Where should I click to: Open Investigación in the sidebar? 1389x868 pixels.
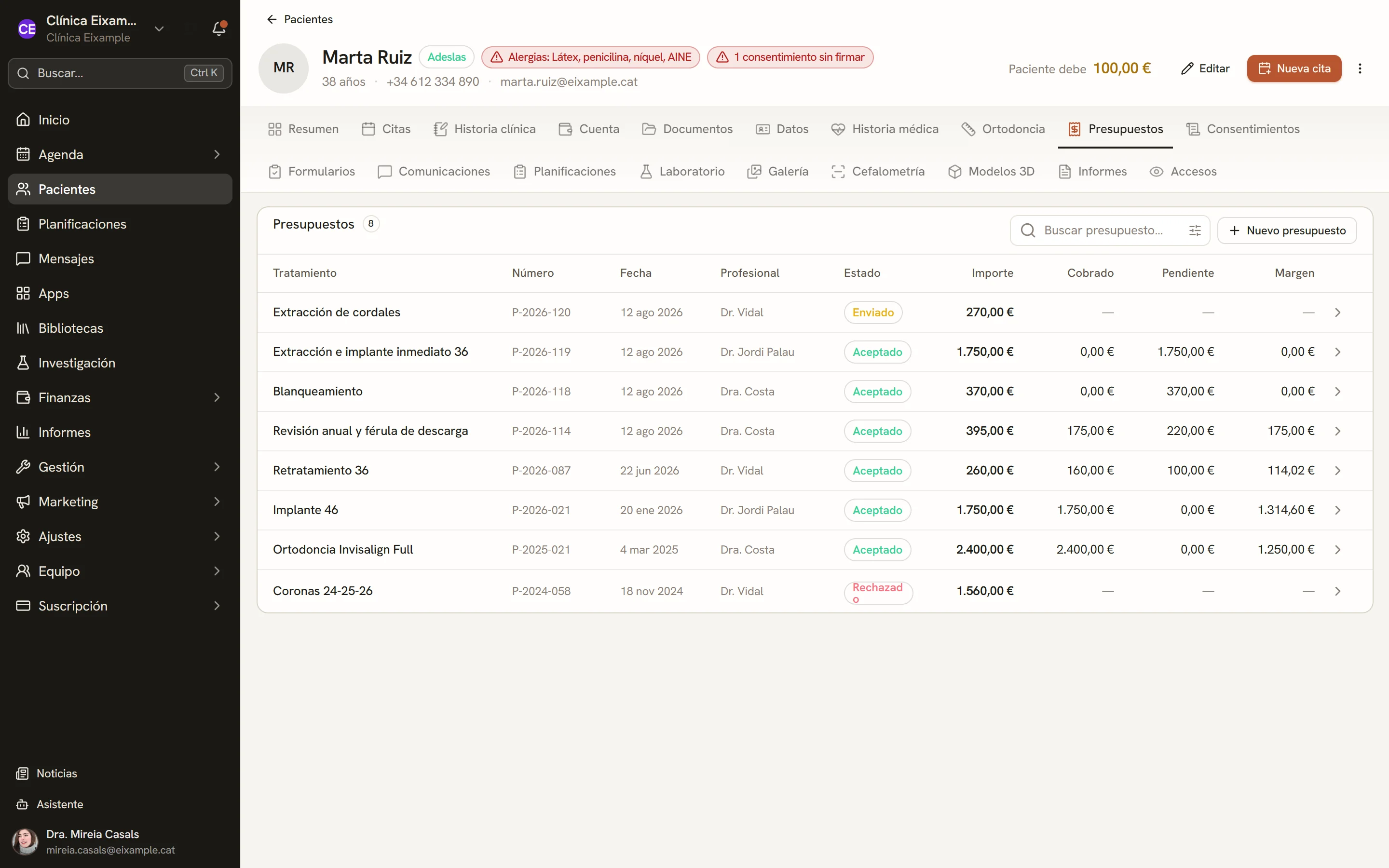(120, 363)
